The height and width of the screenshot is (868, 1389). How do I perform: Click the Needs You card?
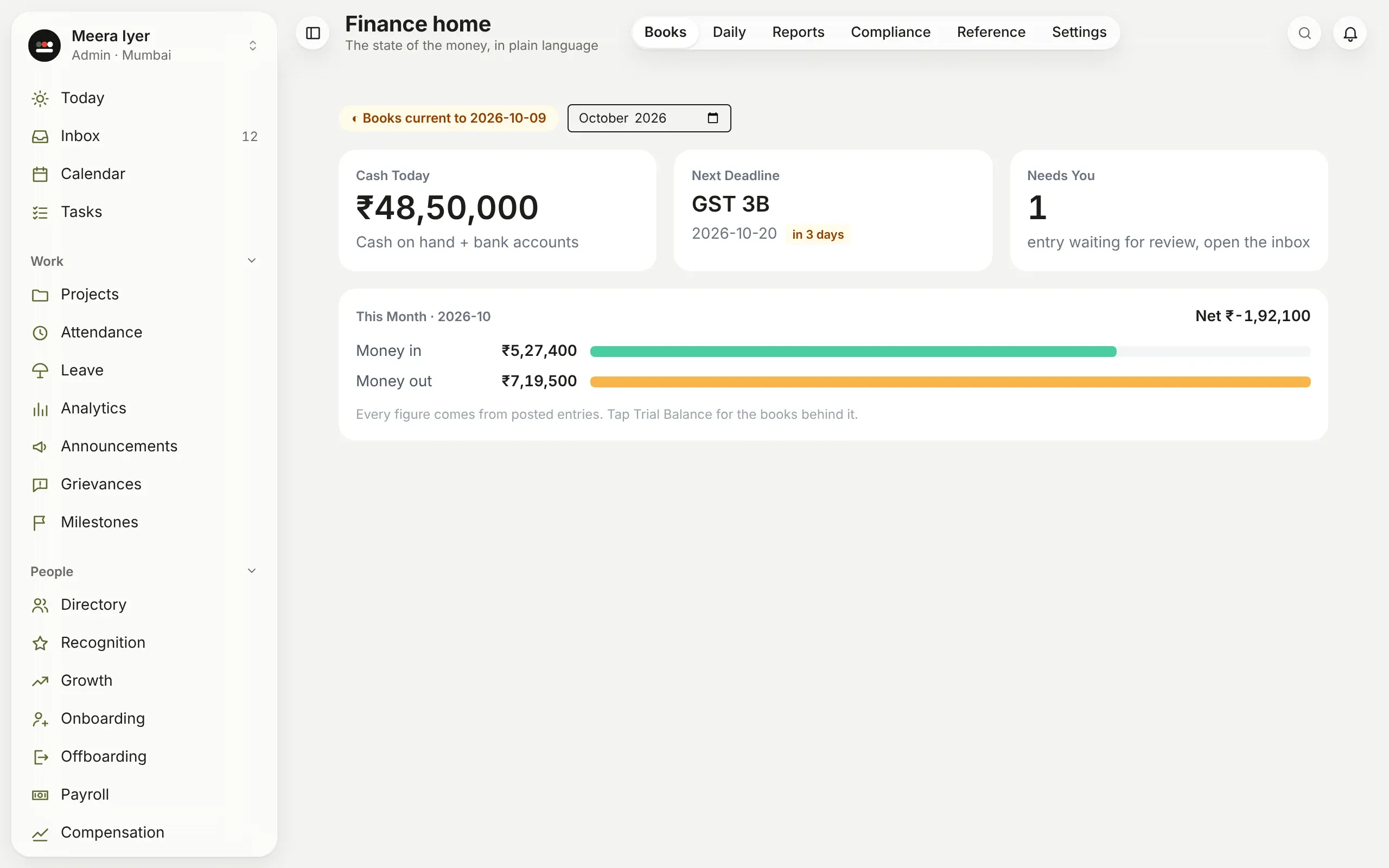[1169, 210]
